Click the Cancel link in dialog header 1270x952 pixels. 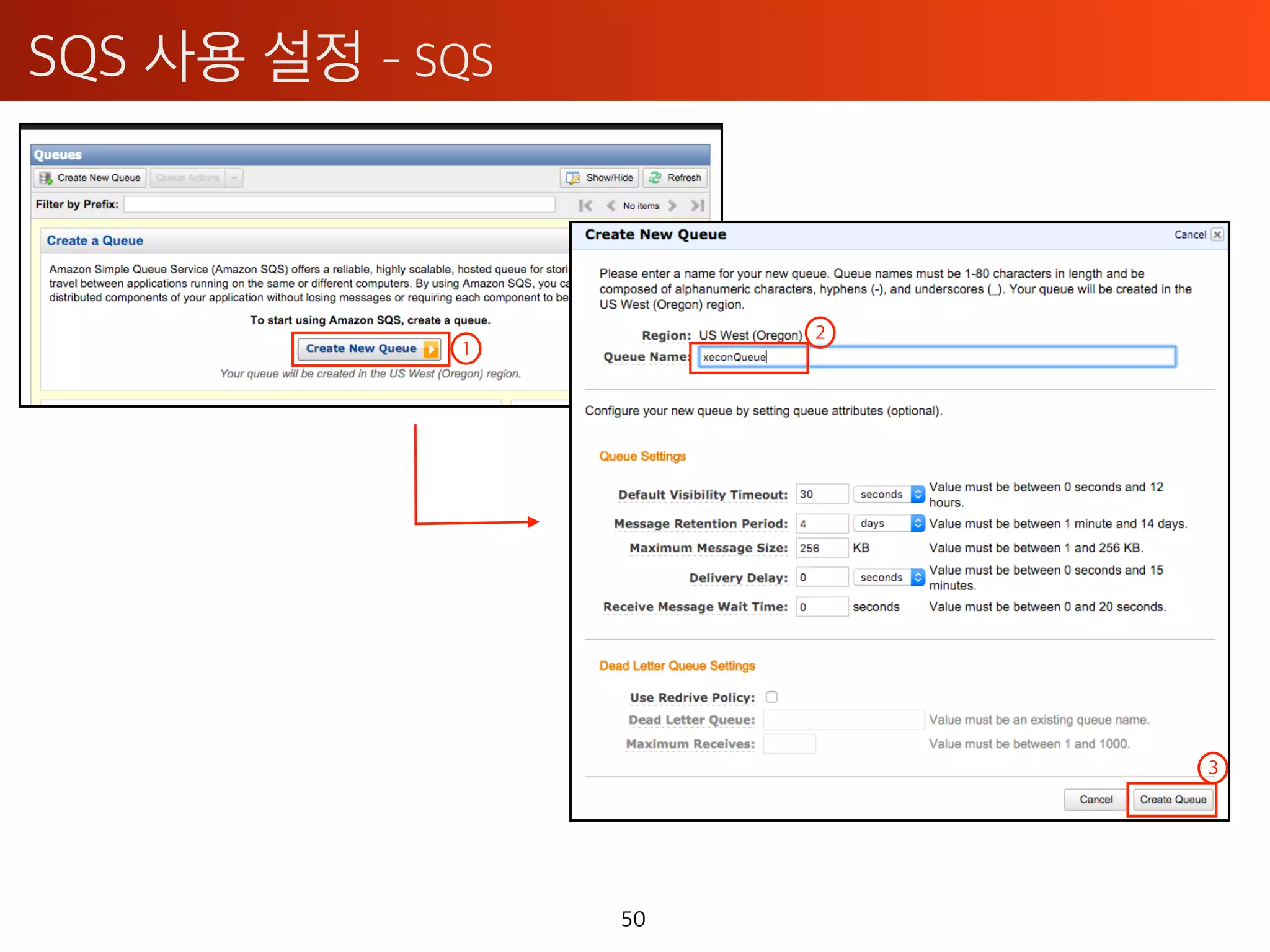coord(1190,235)
